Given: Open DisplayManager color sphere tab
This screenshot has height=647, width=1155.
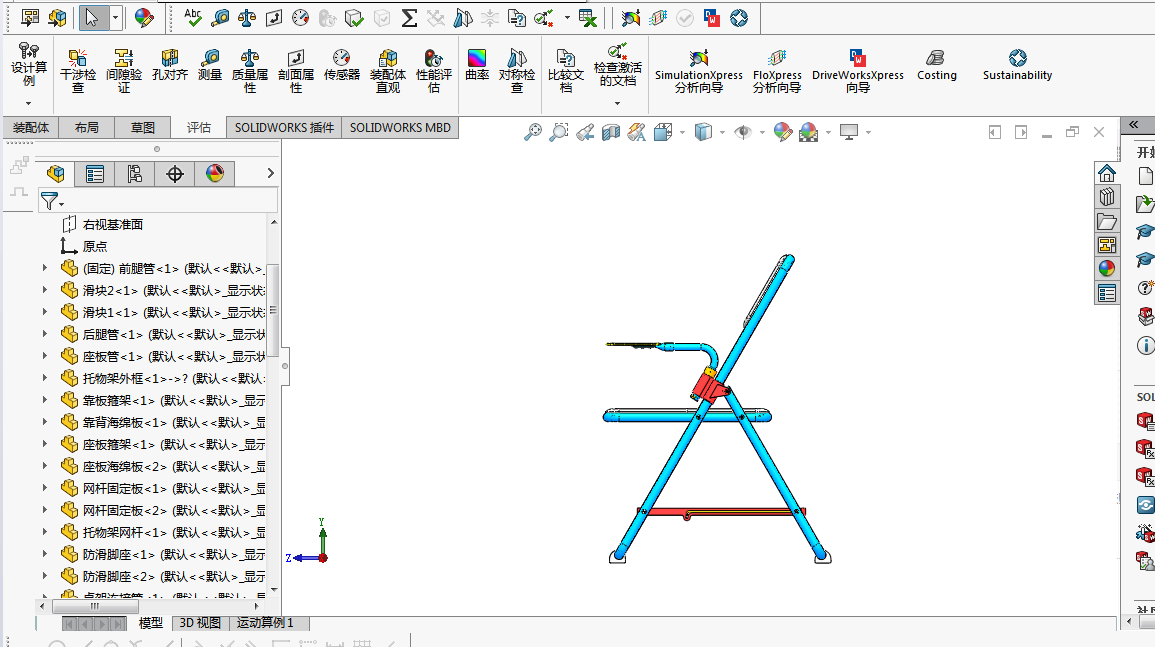Looking at the screenshot, I should coord(214,174).
